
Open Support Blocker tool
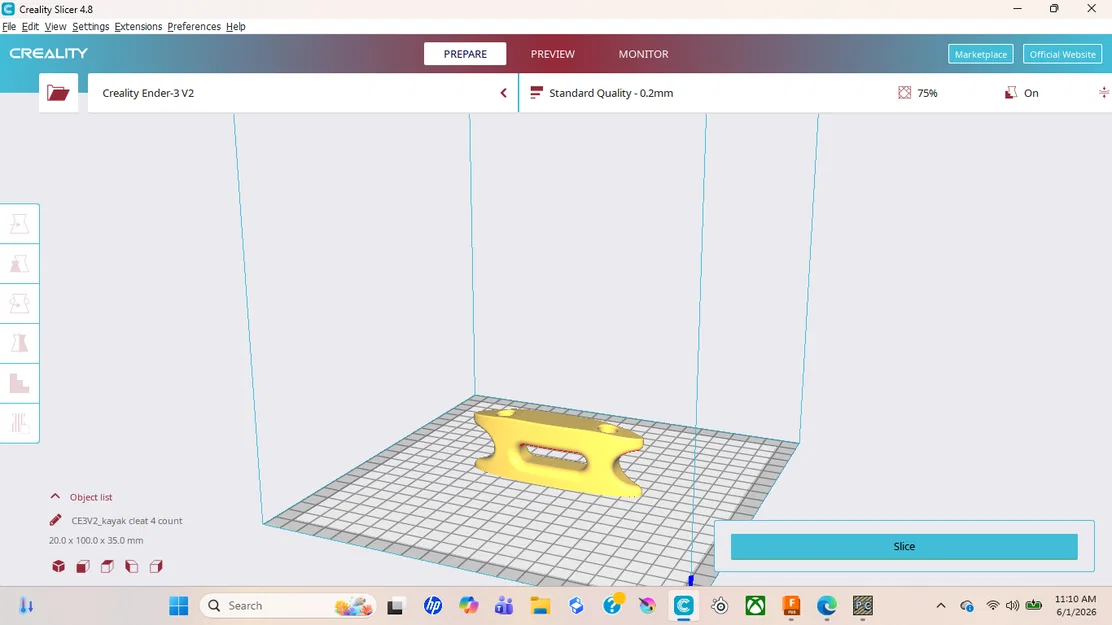[20, 423]
